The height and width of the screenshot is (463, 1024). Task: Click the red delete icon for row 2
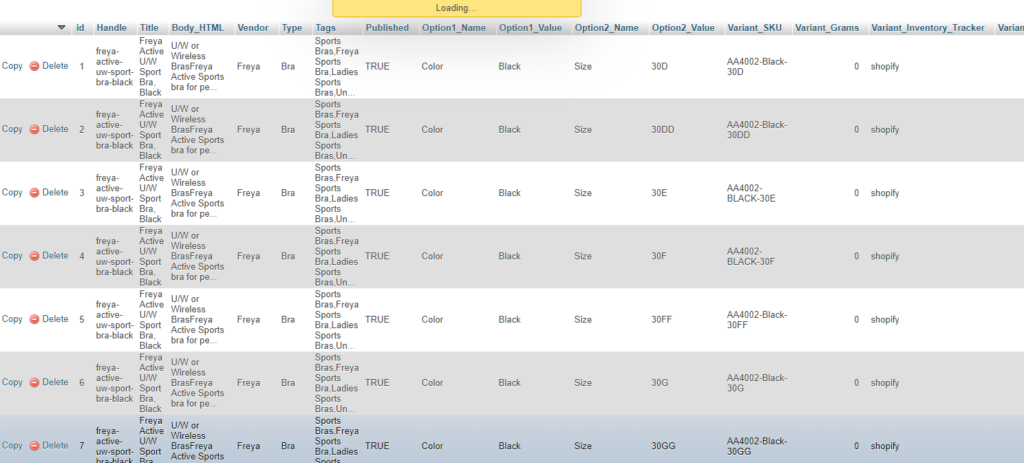click(x=34, y=129)
